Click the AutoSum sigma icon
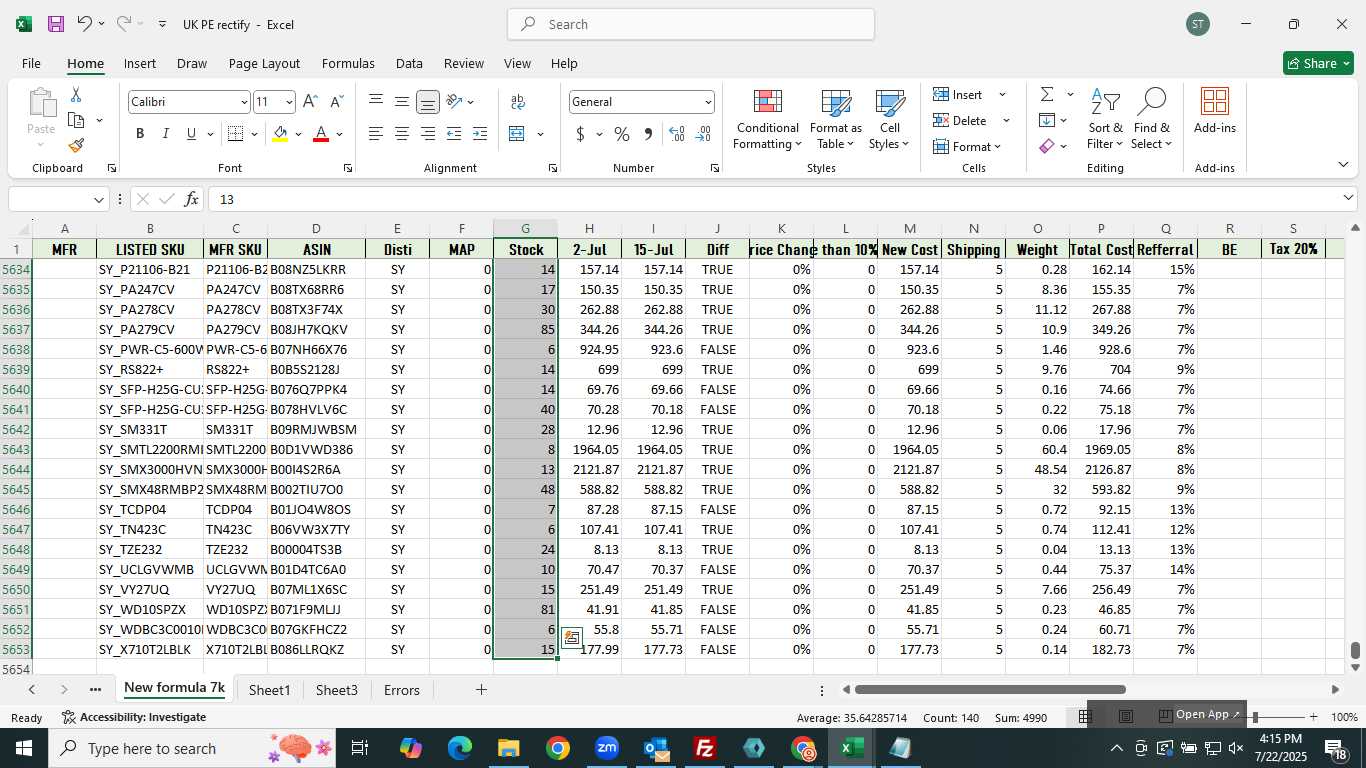 click(x=1047, y=94)
